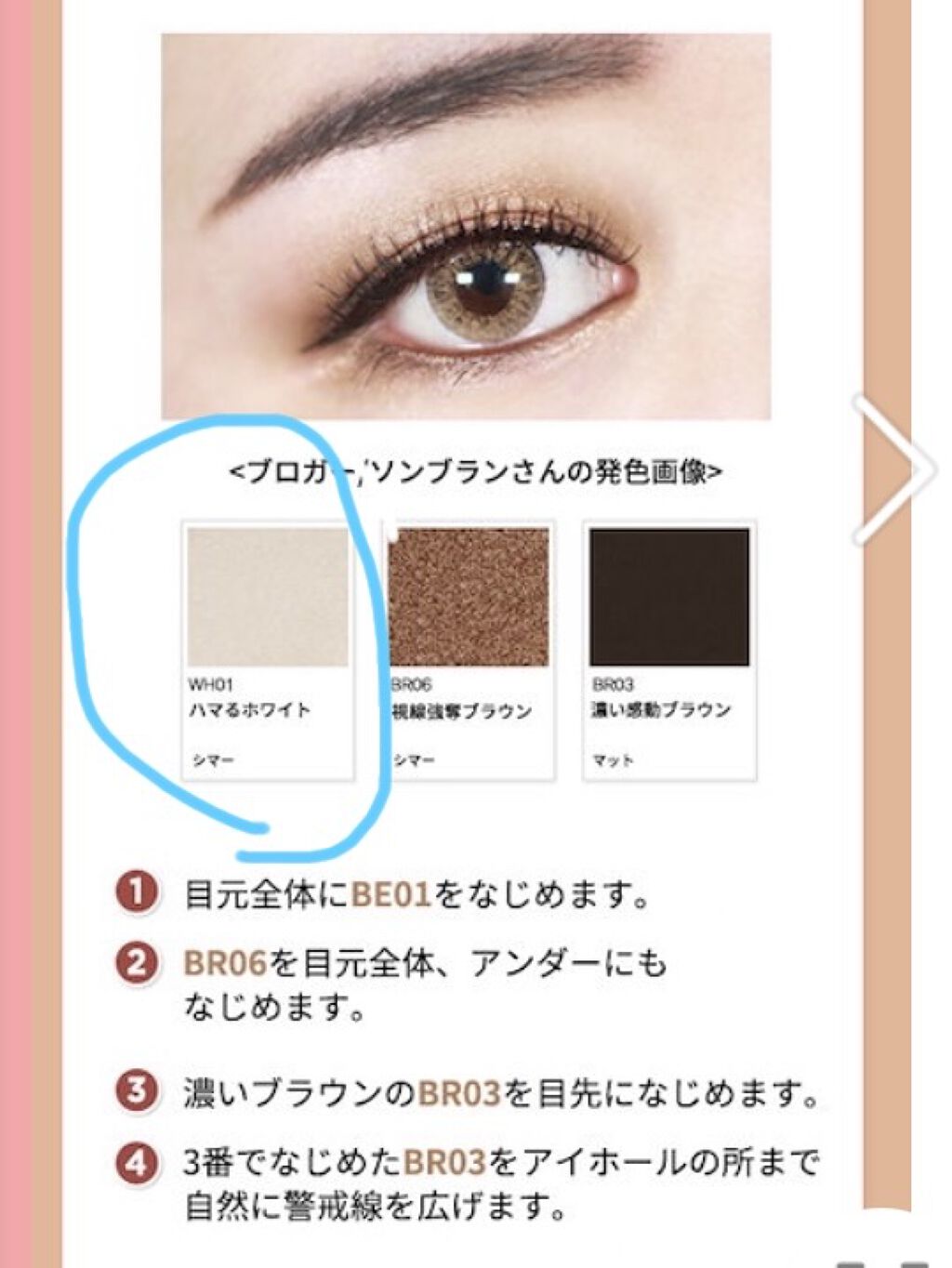This screenshot has width=952, height=1268.
Task: Tap the シマー label under WH01
Action: click(213, 760)
